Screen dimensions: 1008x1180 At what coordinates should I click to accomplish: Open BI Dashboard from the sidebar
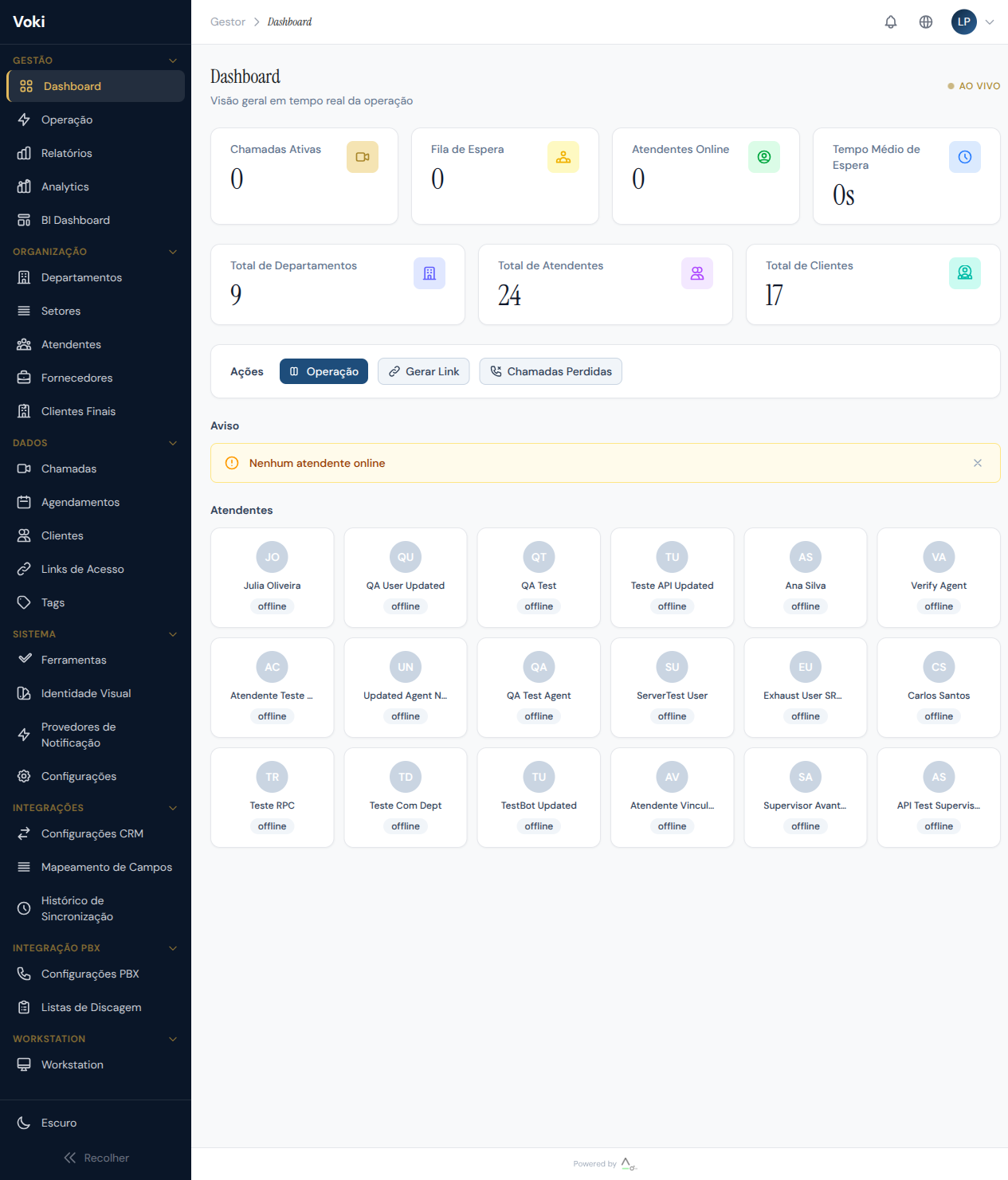74,220
